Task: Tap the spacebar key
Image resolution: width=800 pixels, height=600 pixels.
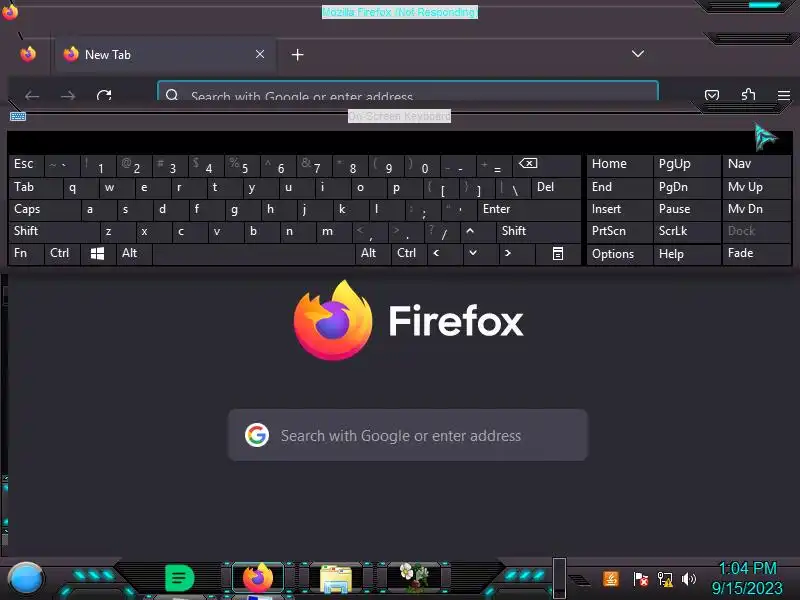Action: [254, 254]
